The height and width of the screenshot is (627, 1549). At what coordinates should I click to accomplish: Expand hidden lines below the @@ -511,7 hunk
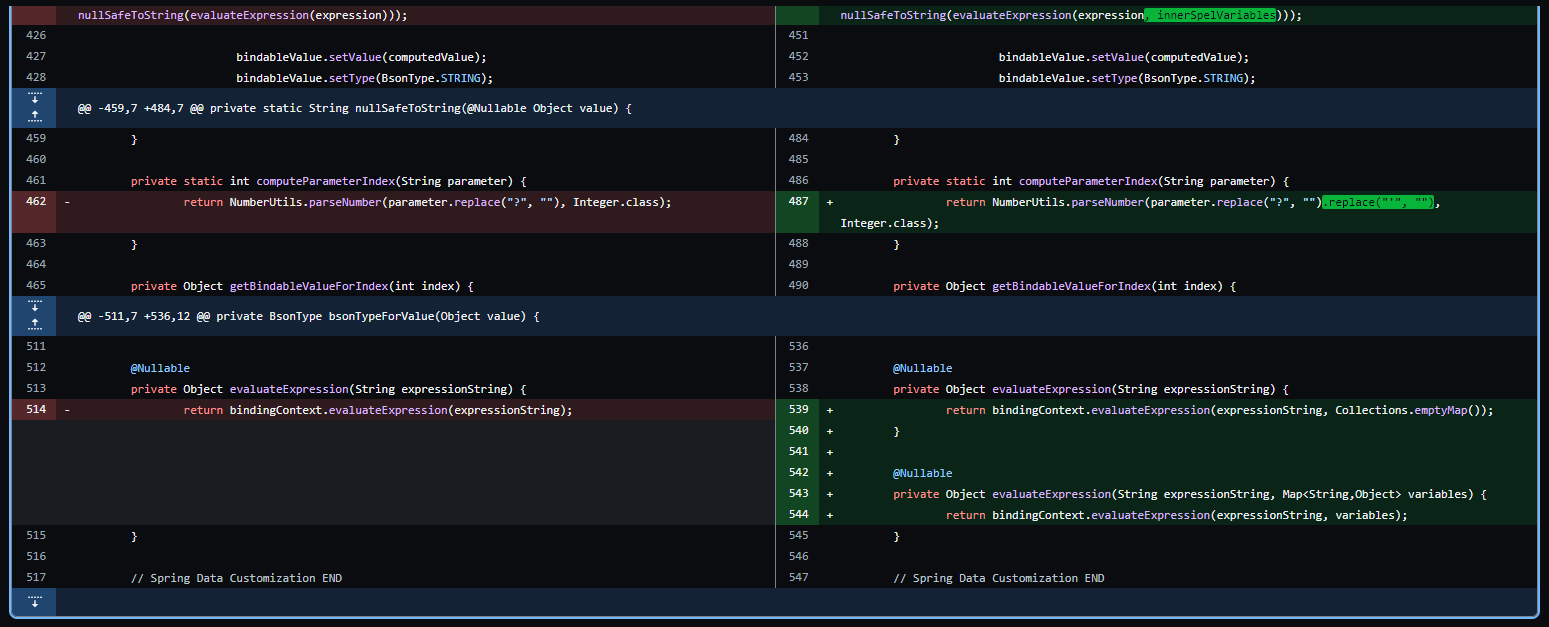pyautogui.click(x=35, y=308)
